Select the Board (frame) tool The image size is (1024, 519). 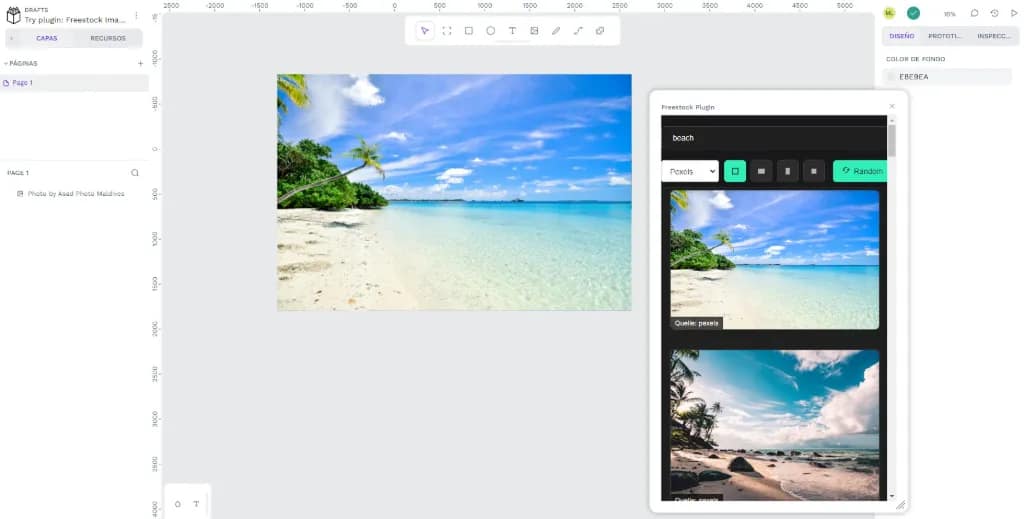pos(447,31)
